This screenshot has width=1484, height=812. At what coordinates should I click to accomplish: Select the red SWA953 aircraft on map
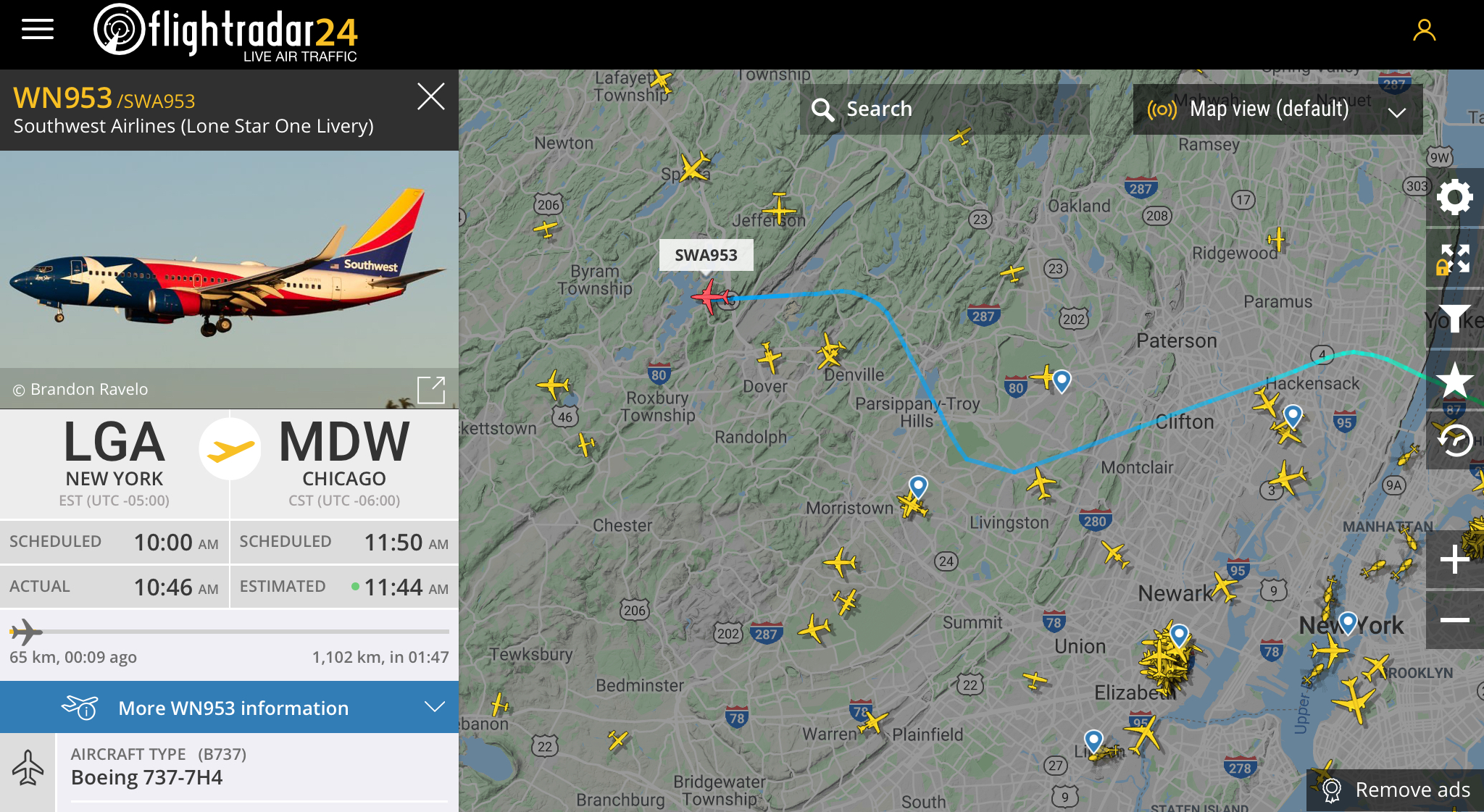click(x=710, y=296)
